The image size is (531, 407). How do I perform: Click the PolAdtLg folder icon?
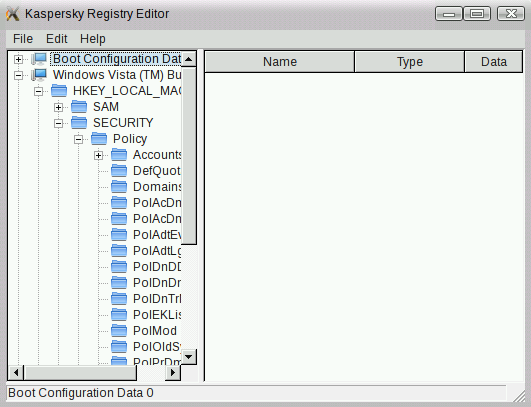click(119, 251)
